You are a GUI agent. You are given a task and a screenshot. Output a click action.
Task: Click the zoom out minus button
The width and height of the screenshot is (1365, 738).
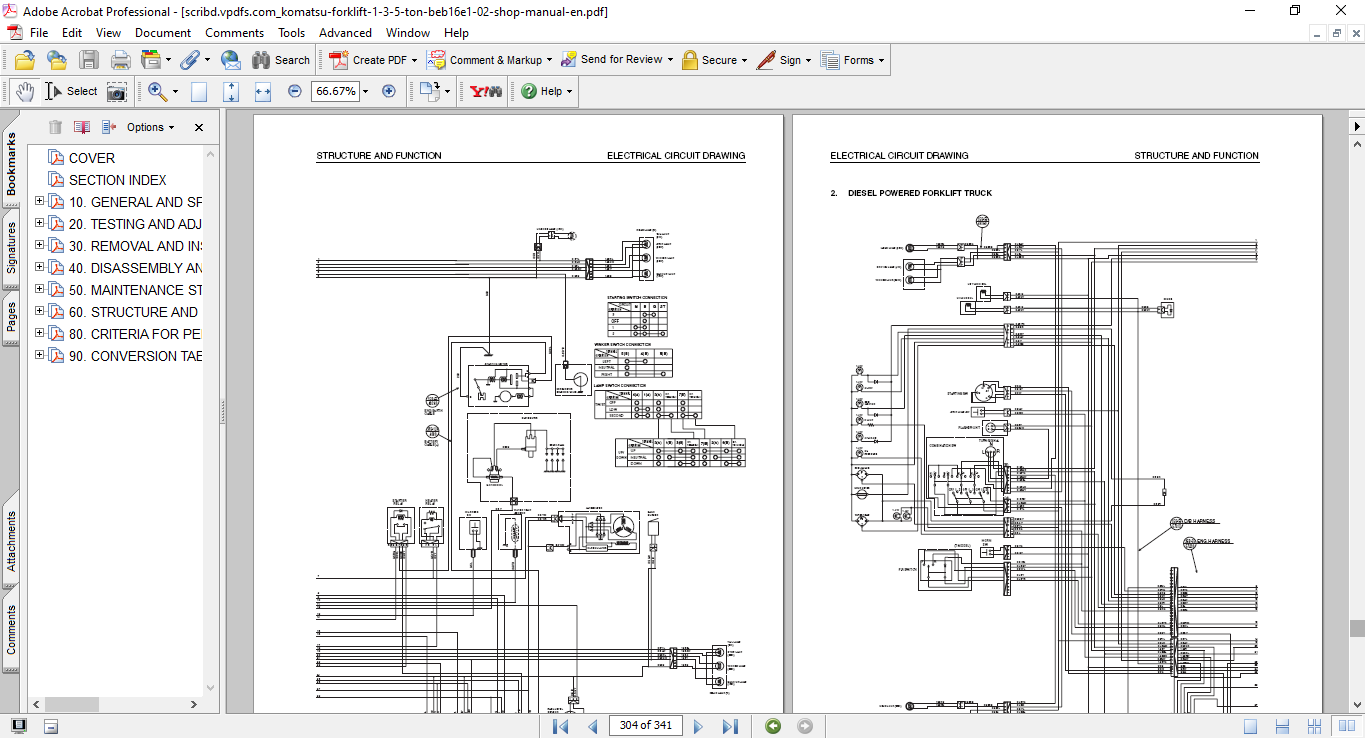[x=295, y=91]
